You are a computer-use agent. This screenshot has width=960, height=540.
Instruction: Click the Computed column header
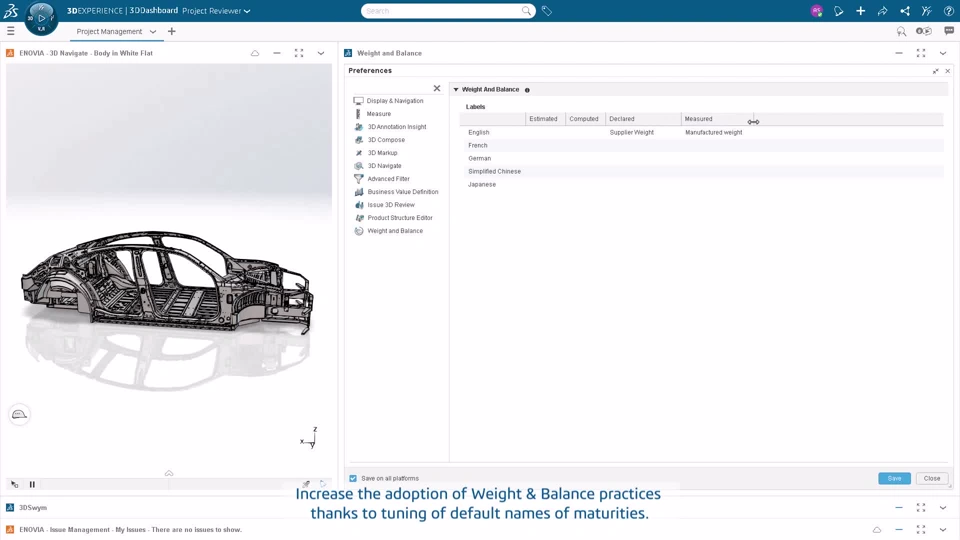pos(583,119)
